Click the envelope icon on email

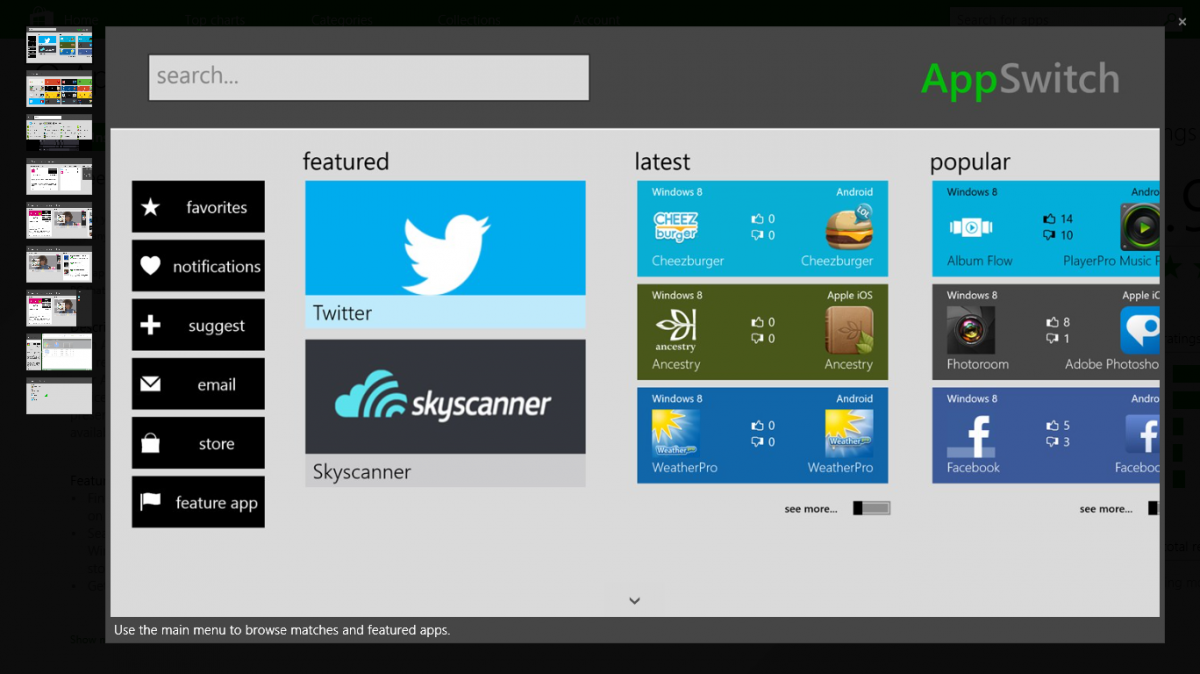click(150, 384)
